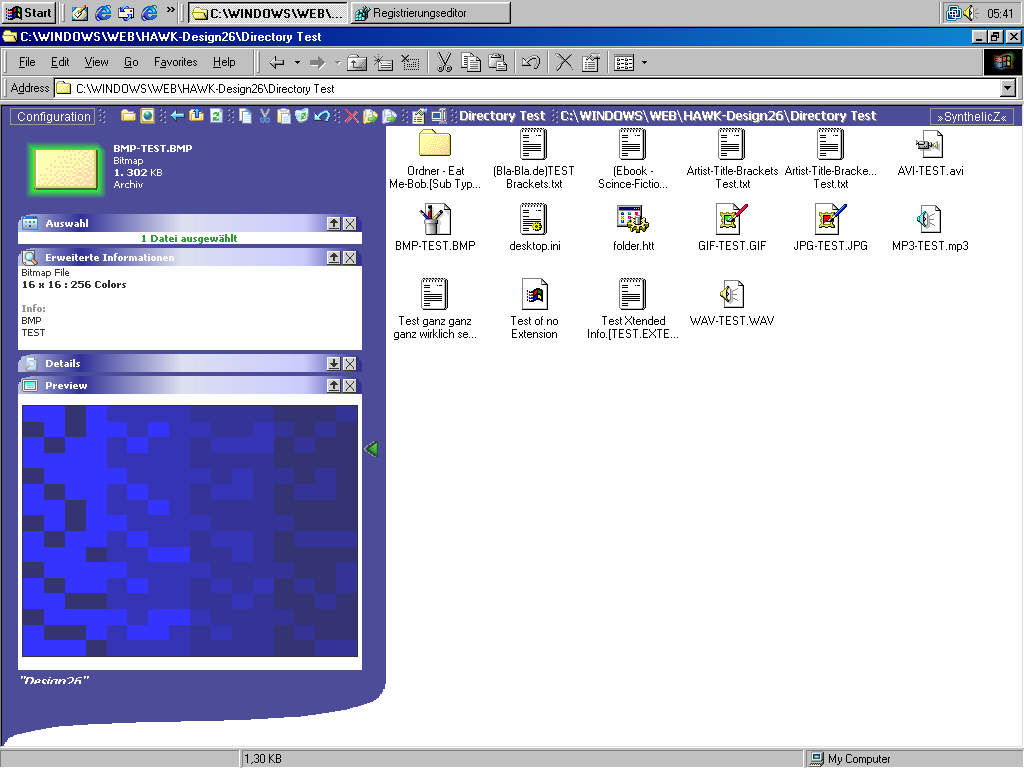Click Map Network Drive toolbar button
Image resolution: width=1024 pixels, height=768 pixels.
tap(383, 63)
